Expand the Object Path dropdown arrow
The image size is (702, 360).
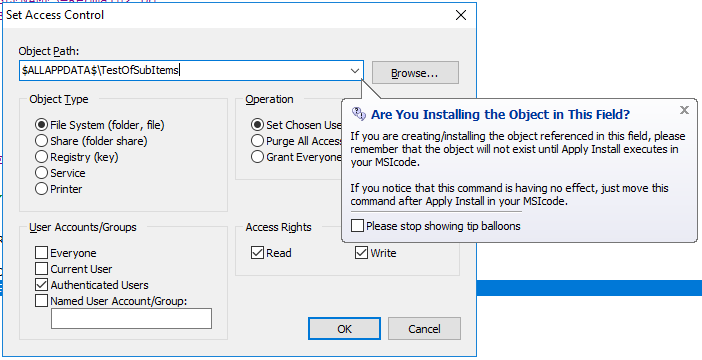355,71
